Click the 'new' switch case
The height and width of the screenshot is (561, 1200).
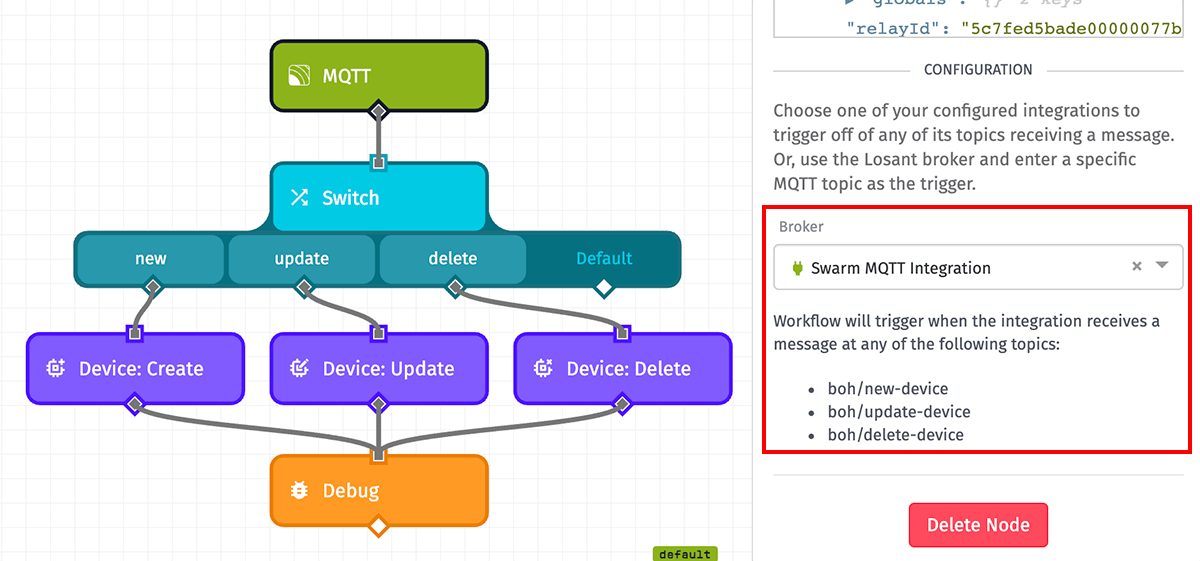click(x=151, y=258)
